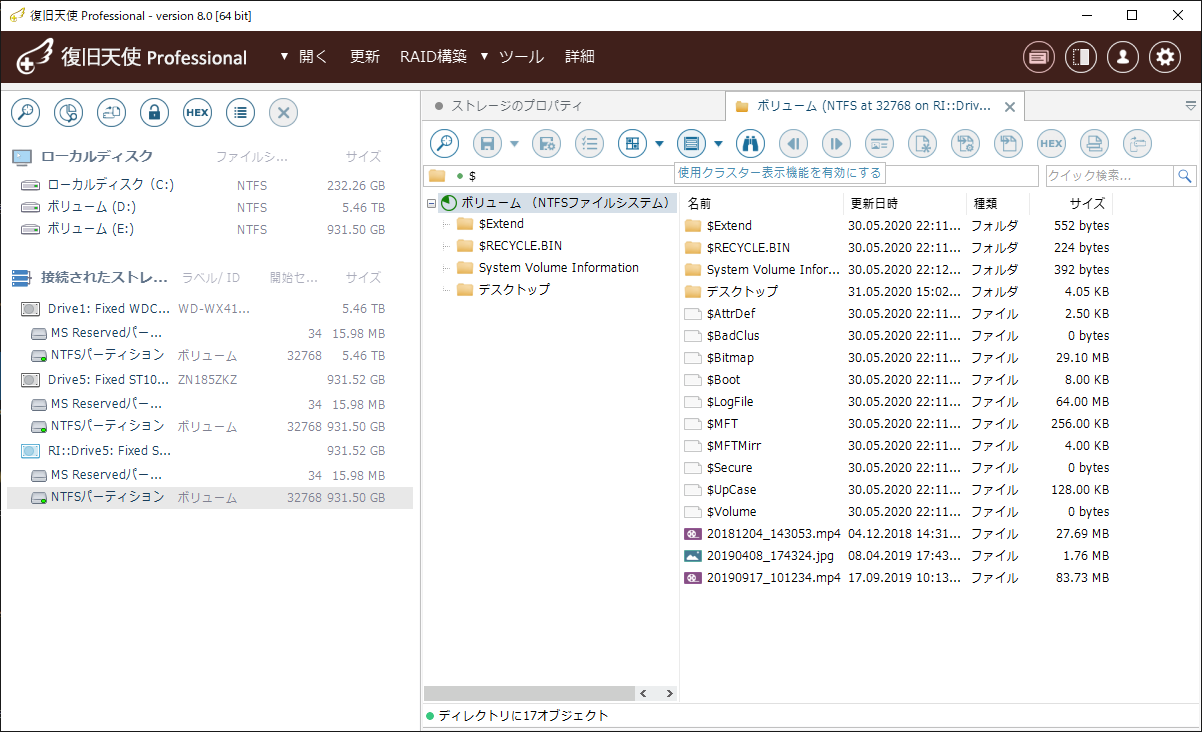Click the quick search magnifier button

pyautogui.click(x=1185, y=176)
